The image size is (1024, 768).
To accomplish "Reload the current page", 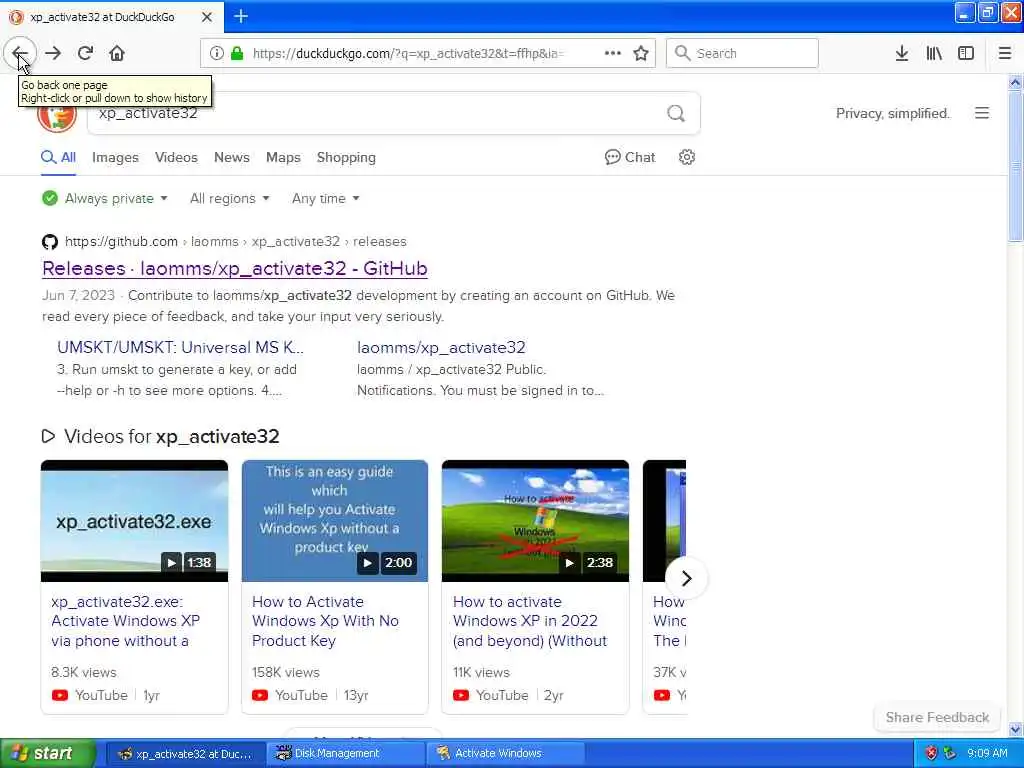I will (x=86, y=53).
